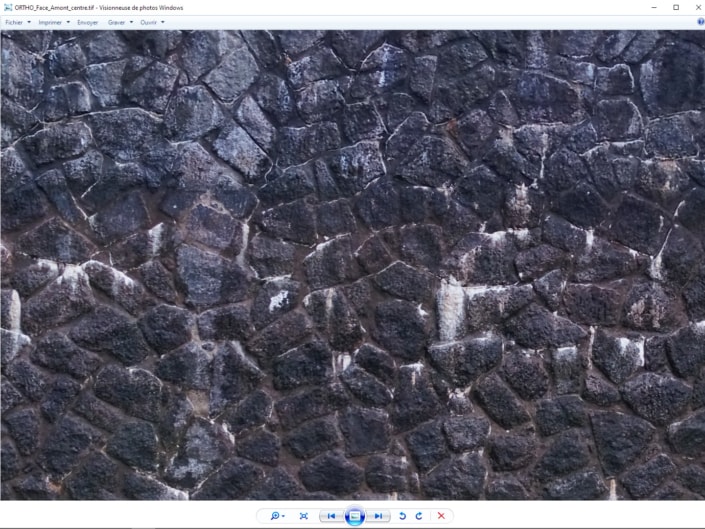Rotate the image clockwise
Viewport: 705px width, 529px height.
pos(418,516)
